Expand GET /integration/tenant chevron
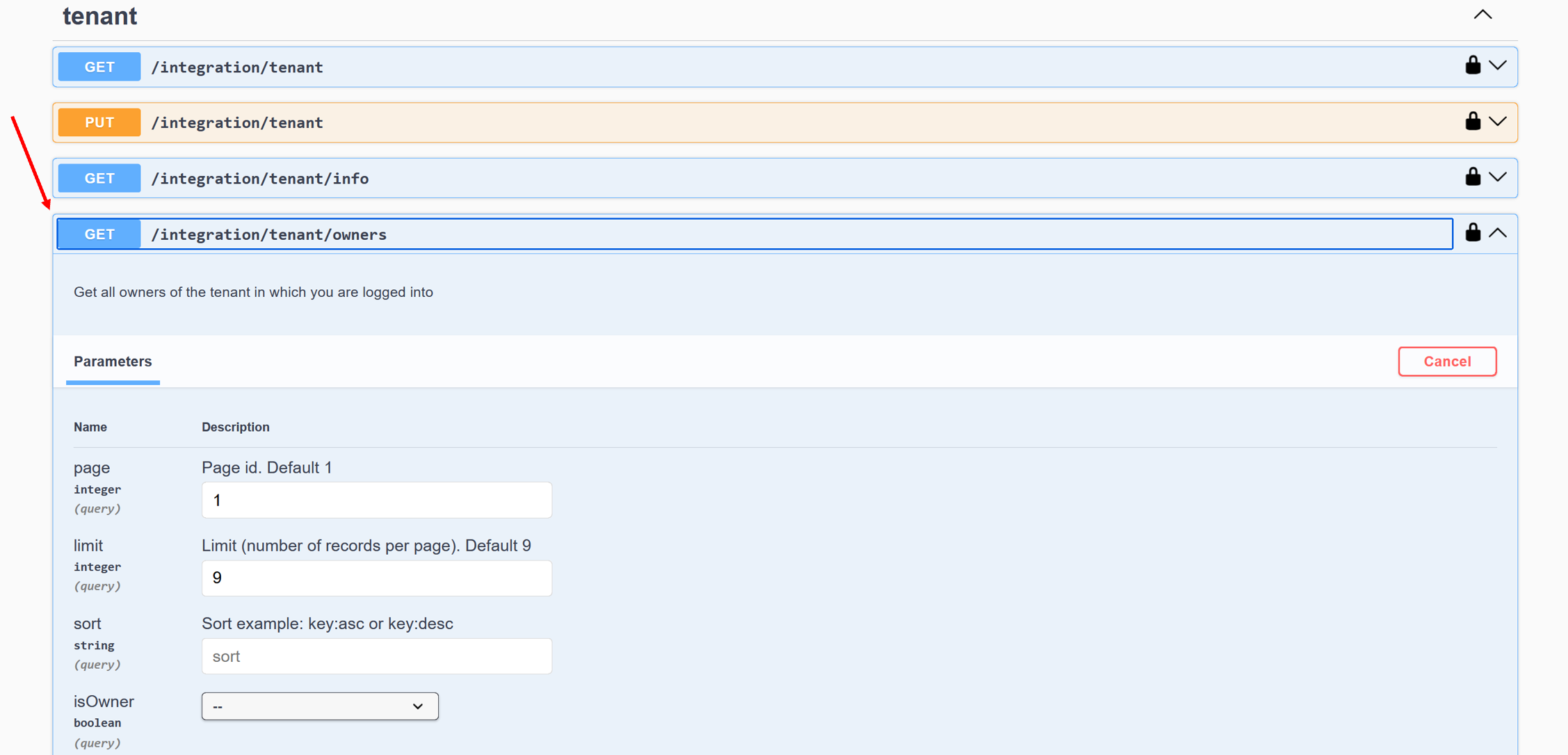1568x755 pixels. (x=1498, y=66)
